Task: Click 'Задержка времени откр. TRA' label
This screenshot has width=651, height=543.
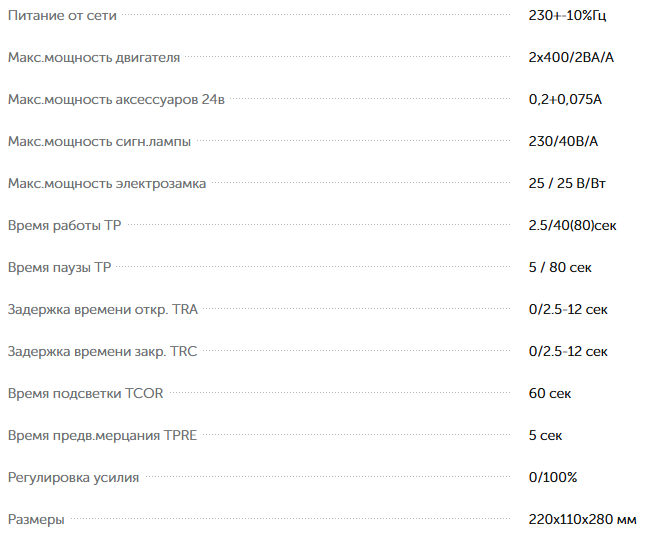Action: pyautogui.click(x=102, y=310)
